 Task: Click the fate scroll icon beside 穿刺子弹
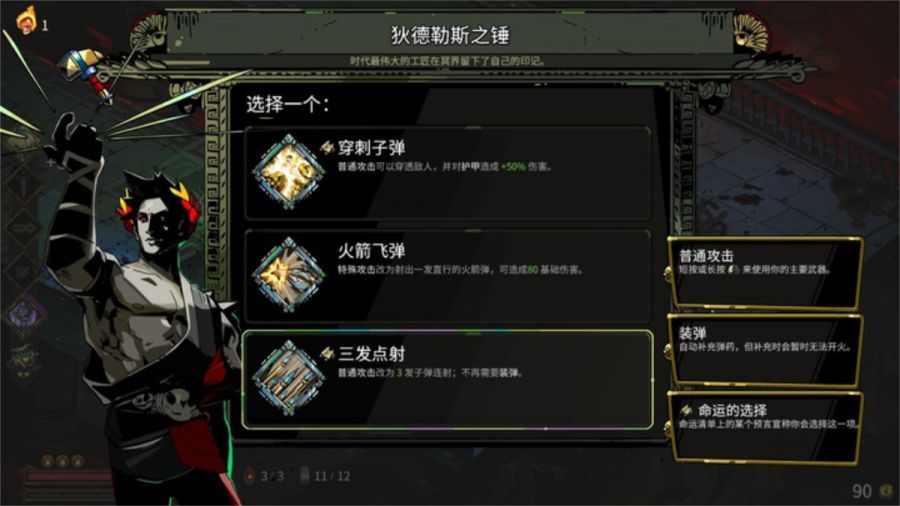327,147
